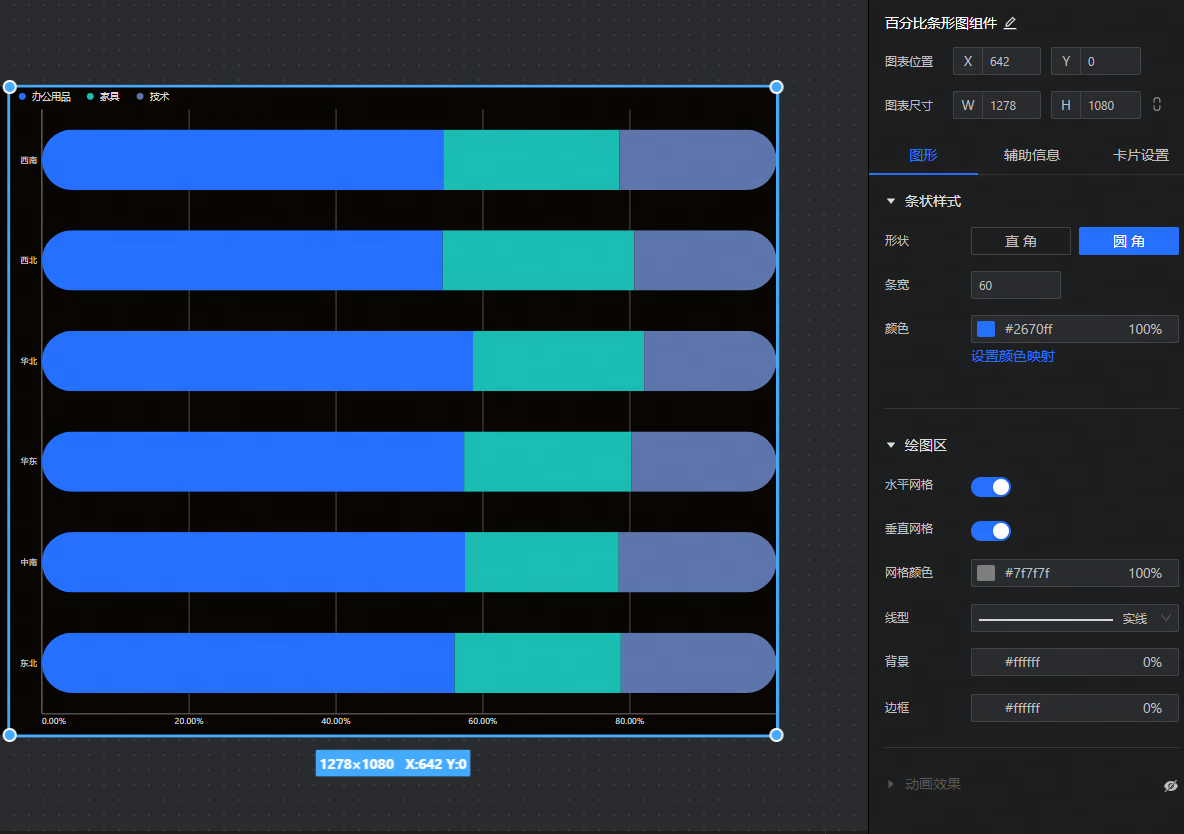Image resolution: width=1184 pixels, height=834 pixels.
Task: Disable the 垂直网格 switch
Action: (x=990, y=530)
